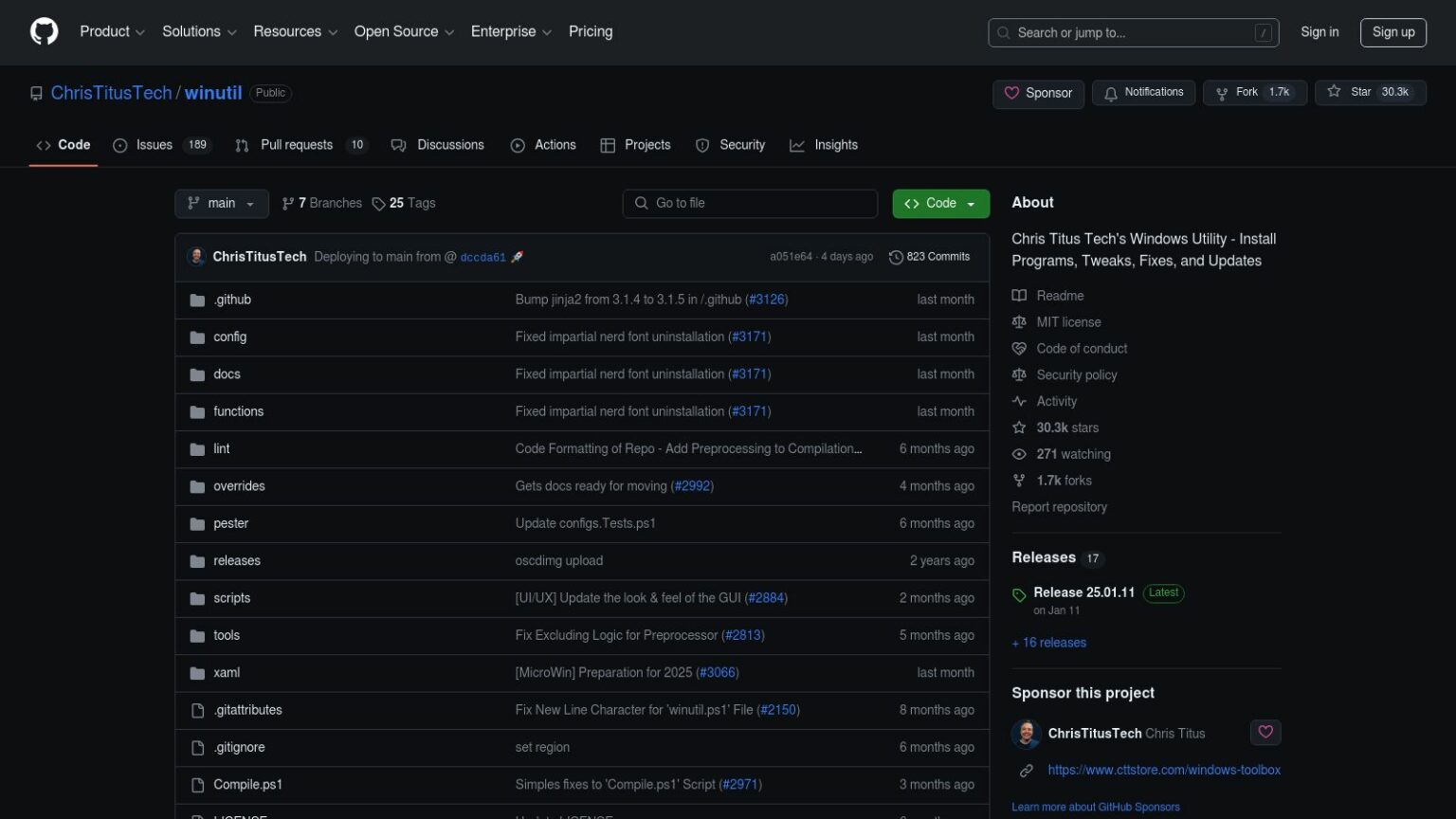Open the green Code dropdown button
The image size is (1456, 819).
coord(940,203)
